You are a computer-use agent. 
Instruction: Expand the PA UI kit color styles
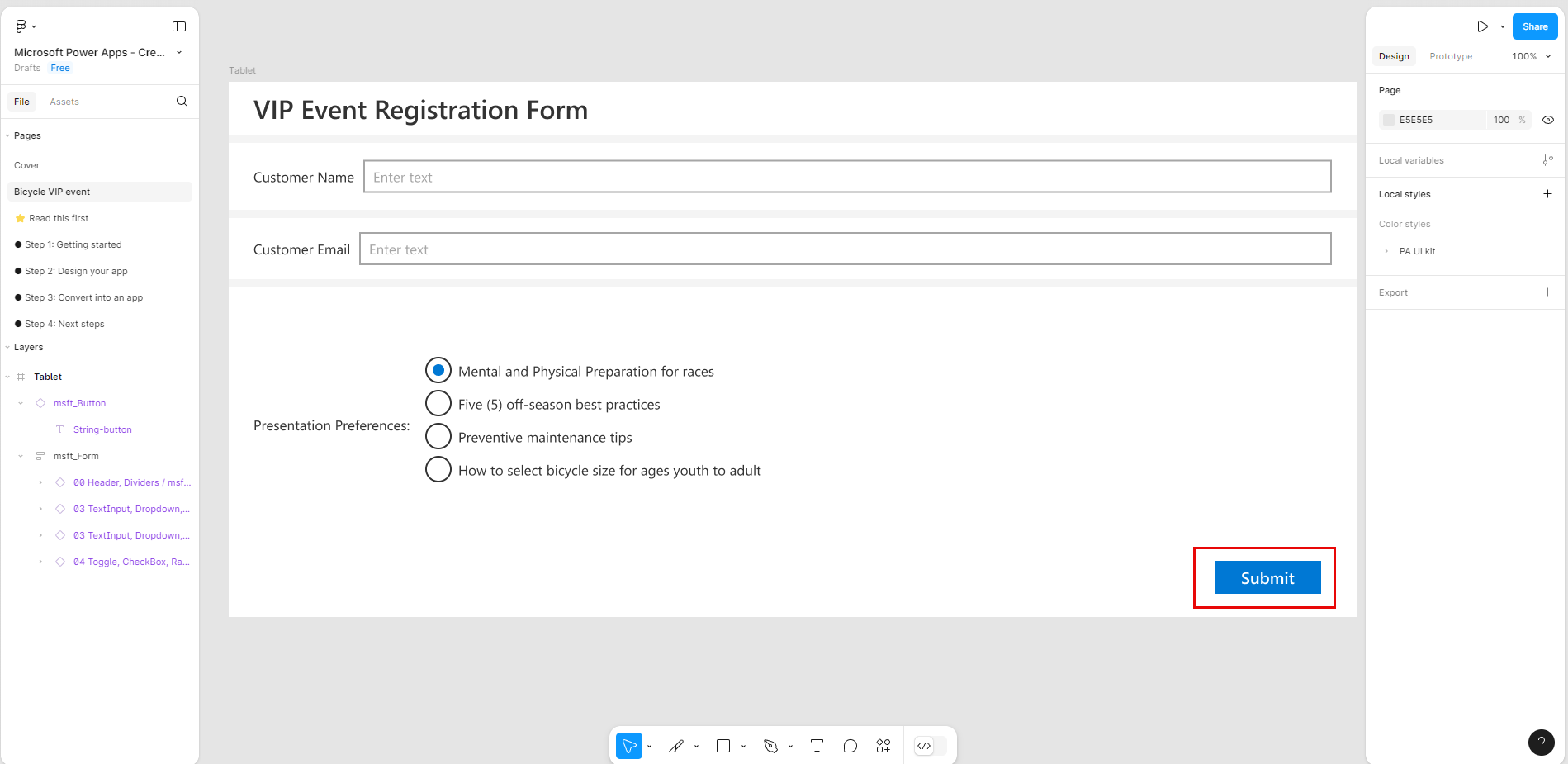click(1386, 251)
